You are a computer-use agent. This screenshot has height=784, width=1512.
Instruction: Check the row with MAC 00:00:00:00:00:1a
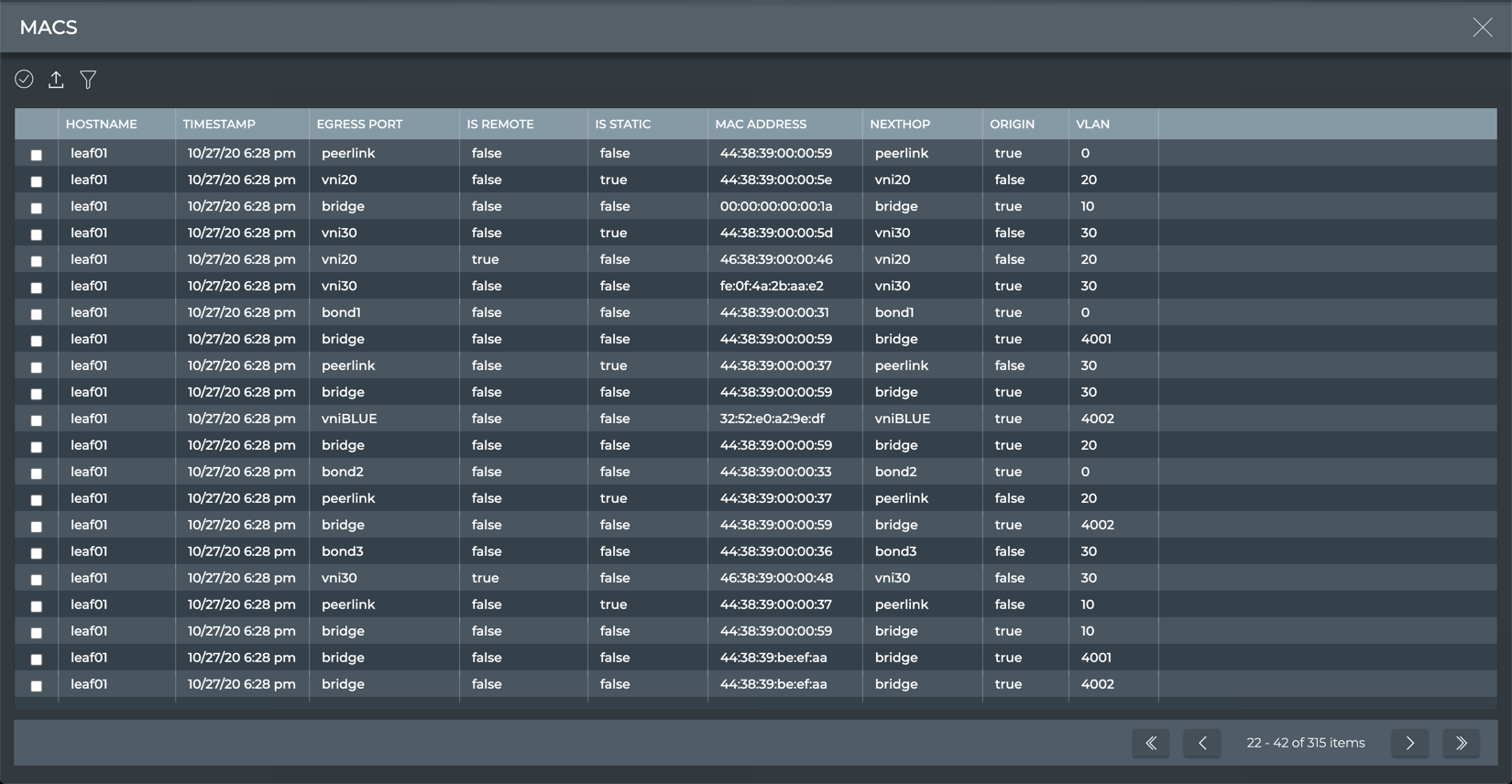point(37,208)
